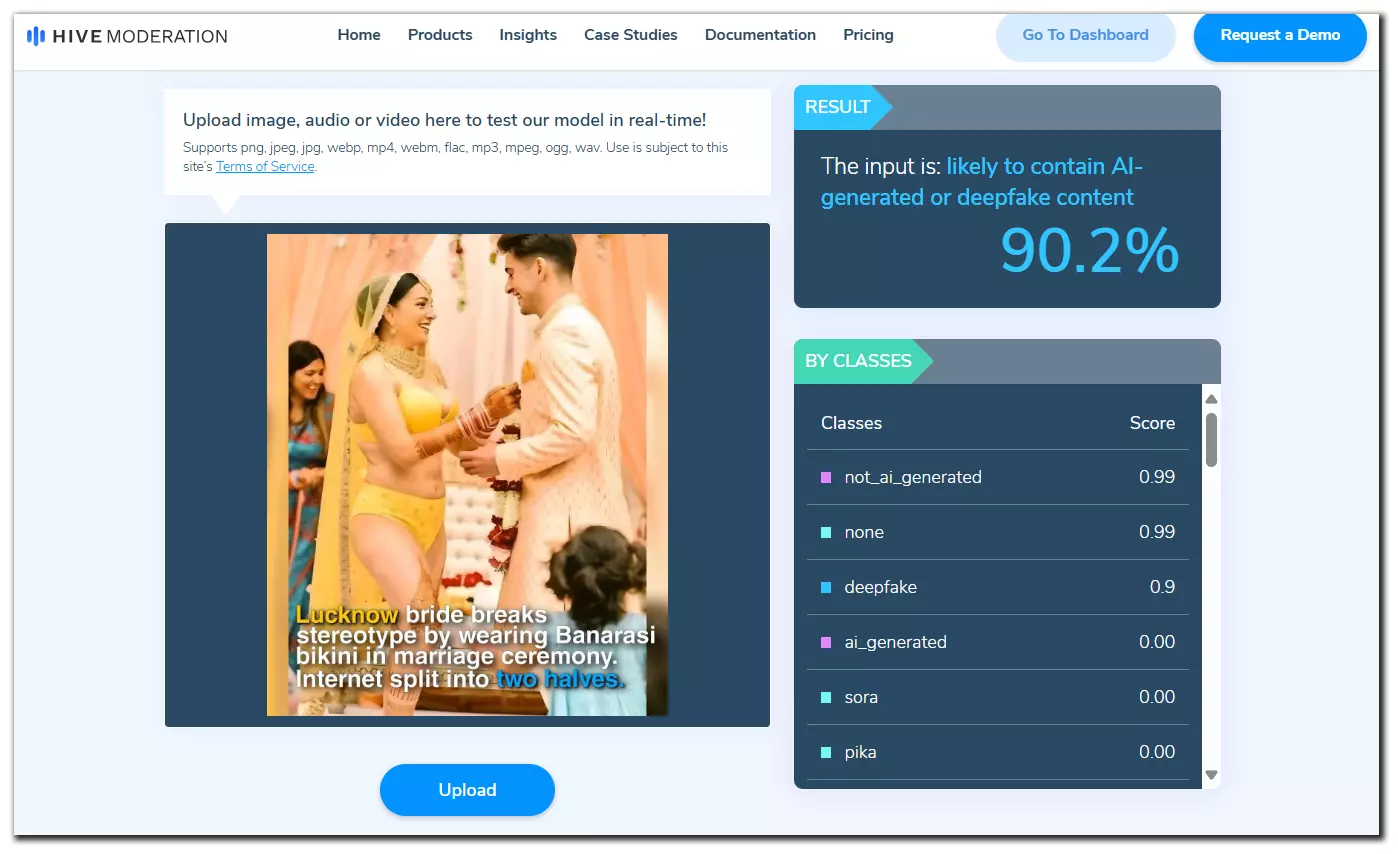Click the Go To Dashboard button
This screenshot has height=854, width=1398.
[x=1085, y=35]
